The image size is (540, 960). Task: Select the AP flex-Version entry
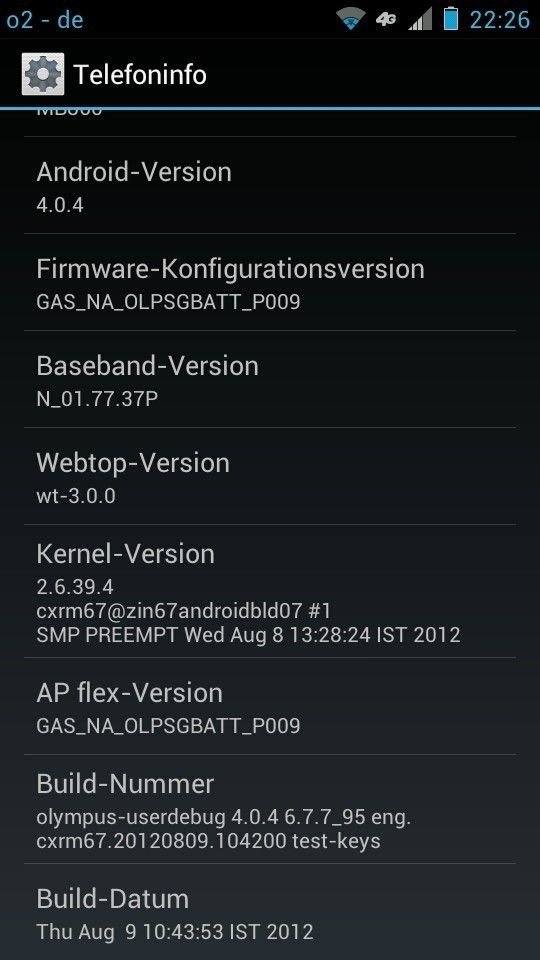[270, 706]
